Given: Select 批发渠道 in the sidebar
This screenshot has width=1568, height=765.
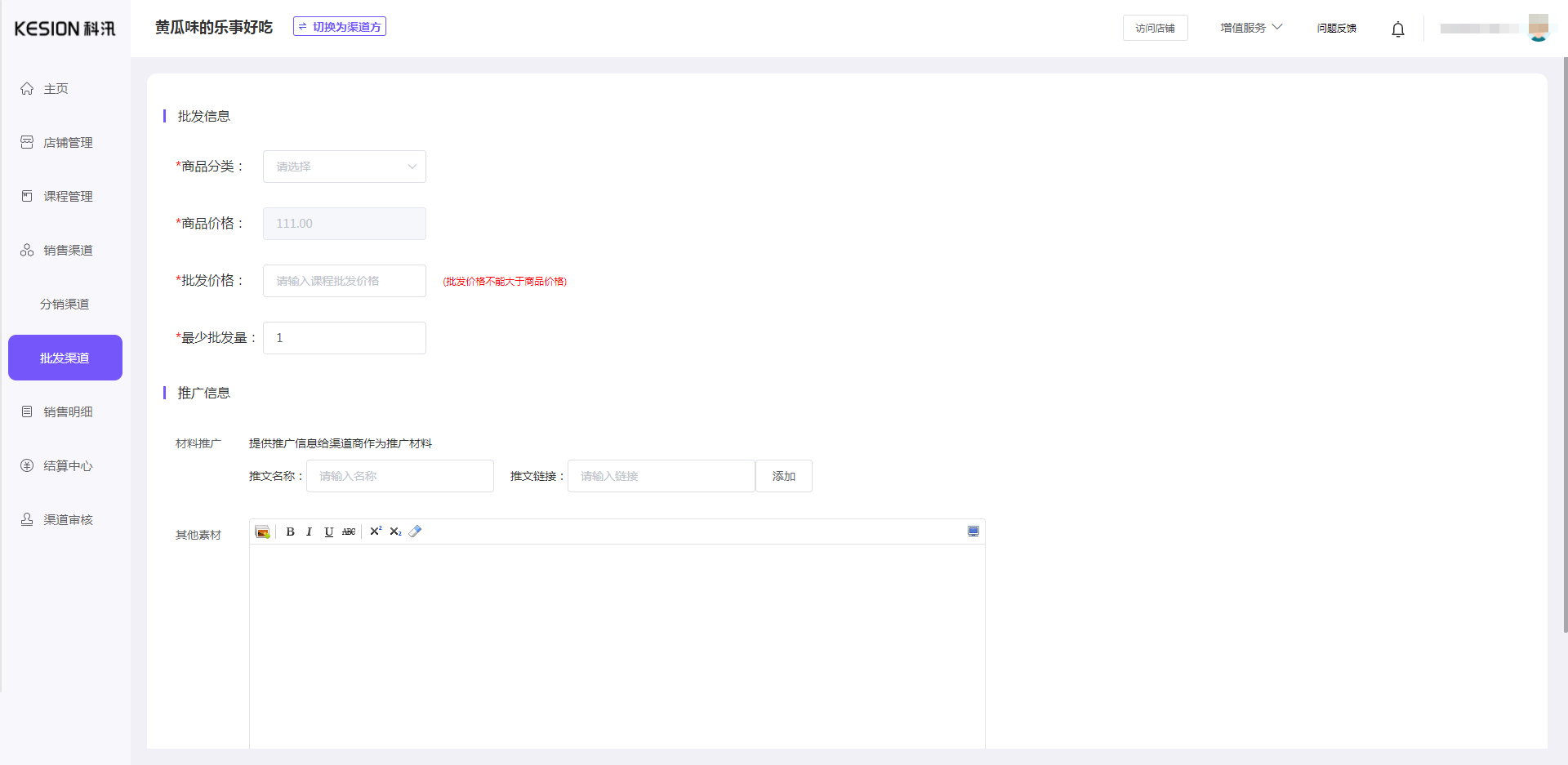Looking at the screenshot, I should (65, 358).
